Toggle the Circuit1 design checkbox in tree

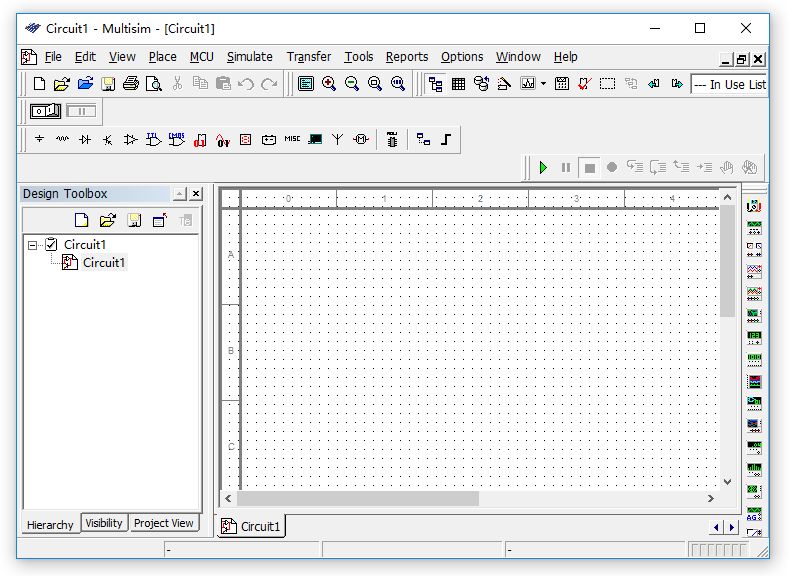point(51,244)
